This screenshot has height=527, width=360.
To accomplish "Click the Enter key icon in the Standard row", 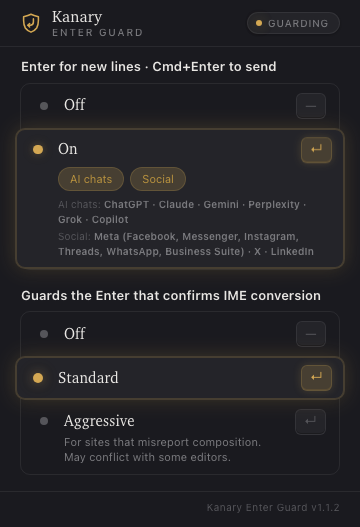I will (316, 378).
